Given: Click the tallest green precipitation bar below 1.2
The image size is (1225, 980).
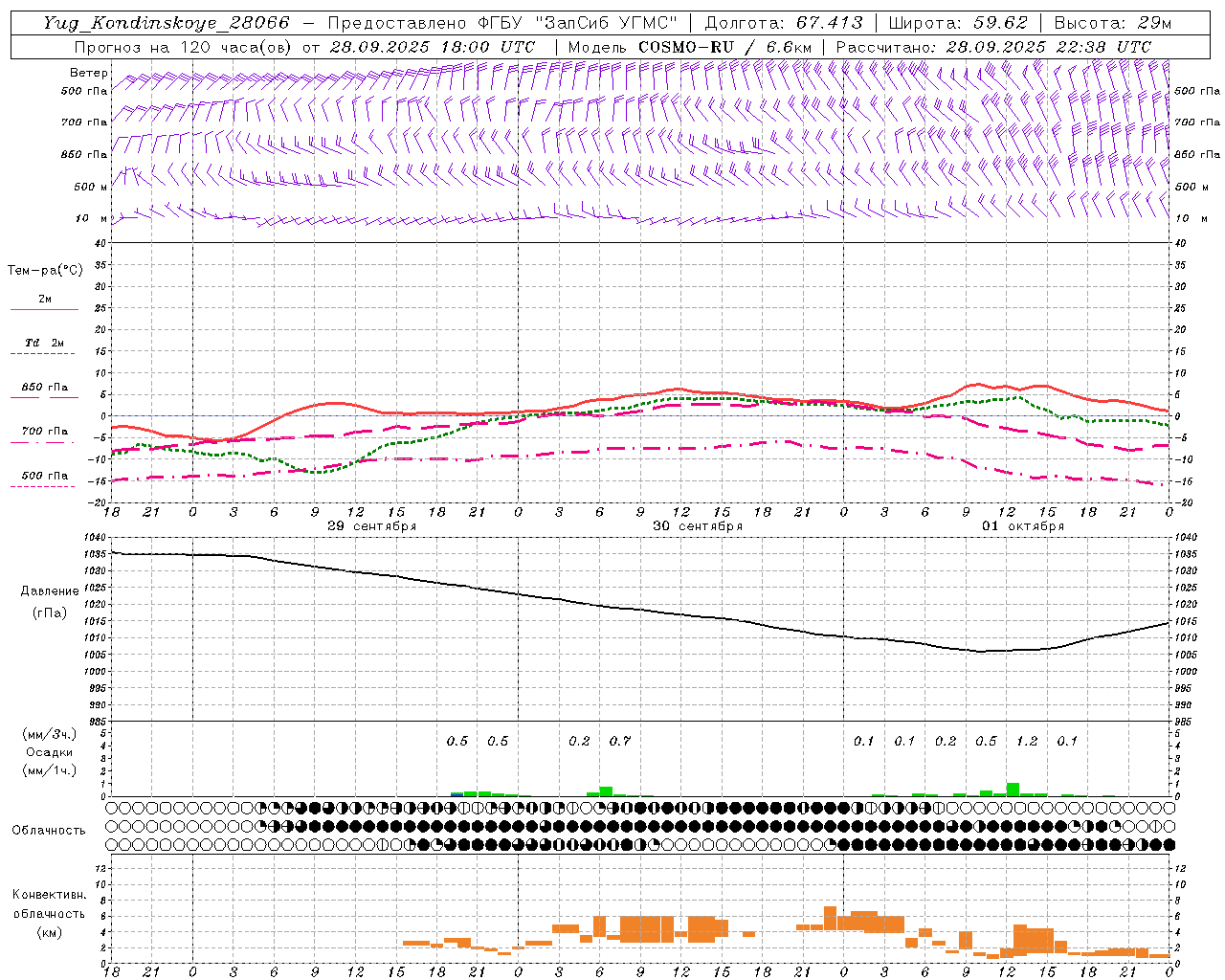Looking at the screenshot, I should pyautogui.click(x=1013, y=790).
